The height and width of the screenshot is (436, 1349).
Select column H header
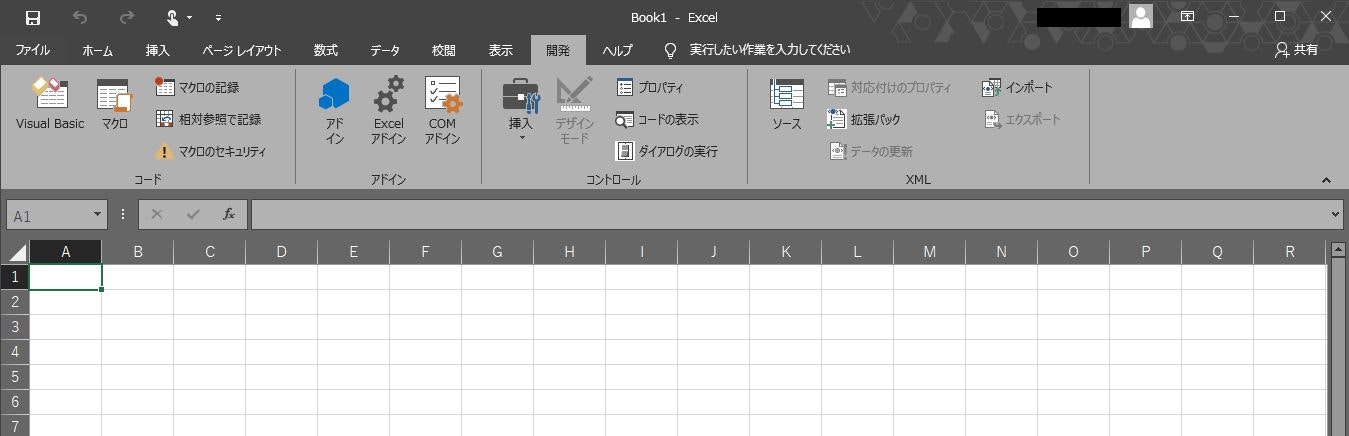pyautogui.click(x=569, y=252)
